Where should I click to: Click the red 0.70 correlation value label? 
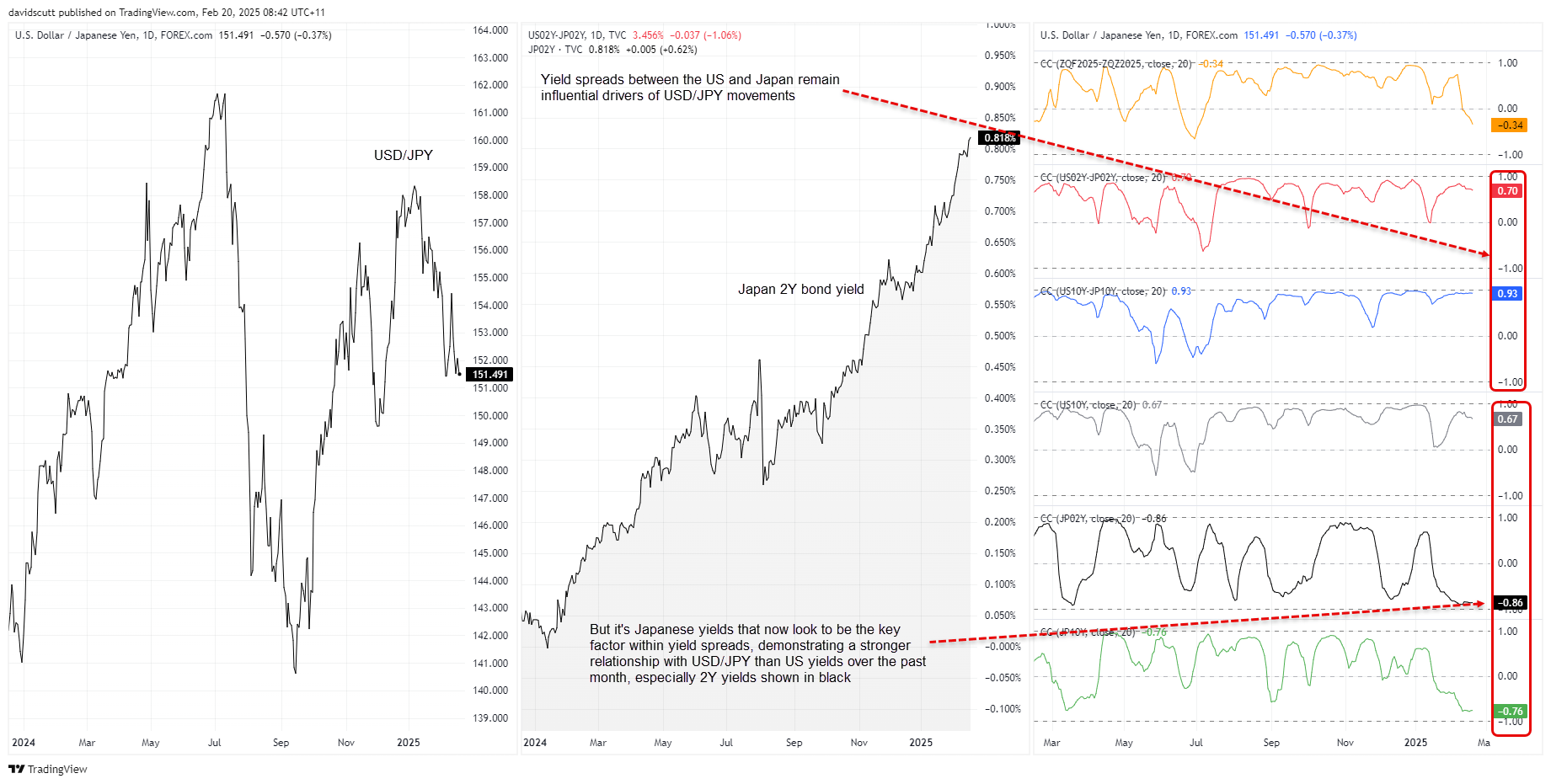(1507, 191)
